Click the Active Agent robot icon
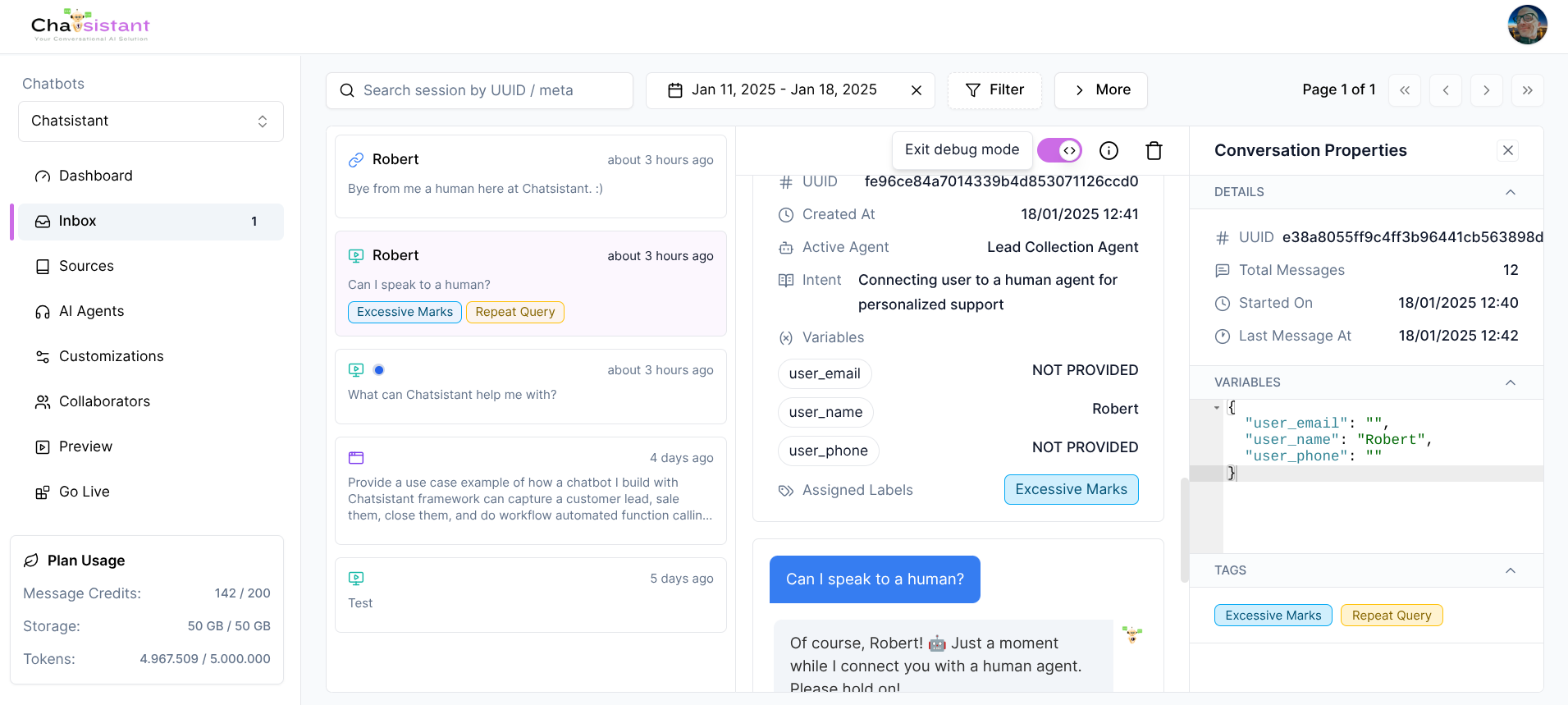The image size is (1568, 705). click(786, 248)
